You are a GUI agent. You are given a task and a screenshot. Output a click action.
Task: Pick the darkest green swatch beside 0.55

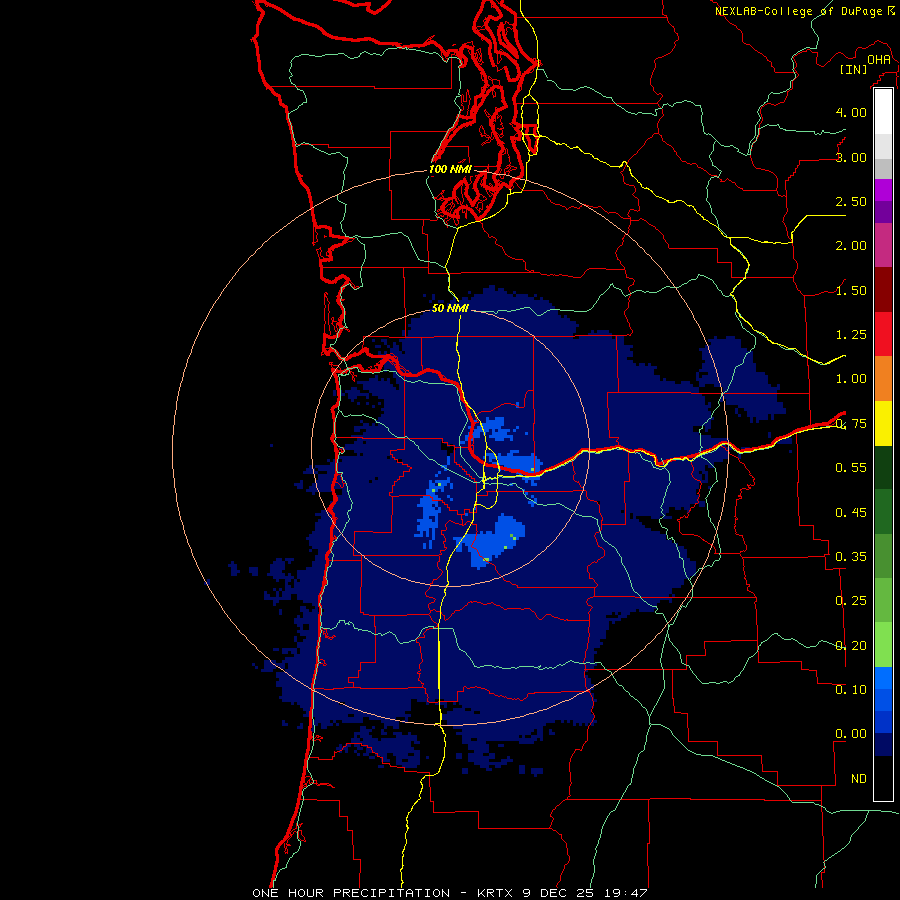pyautogui.click(x=883, y=467)
